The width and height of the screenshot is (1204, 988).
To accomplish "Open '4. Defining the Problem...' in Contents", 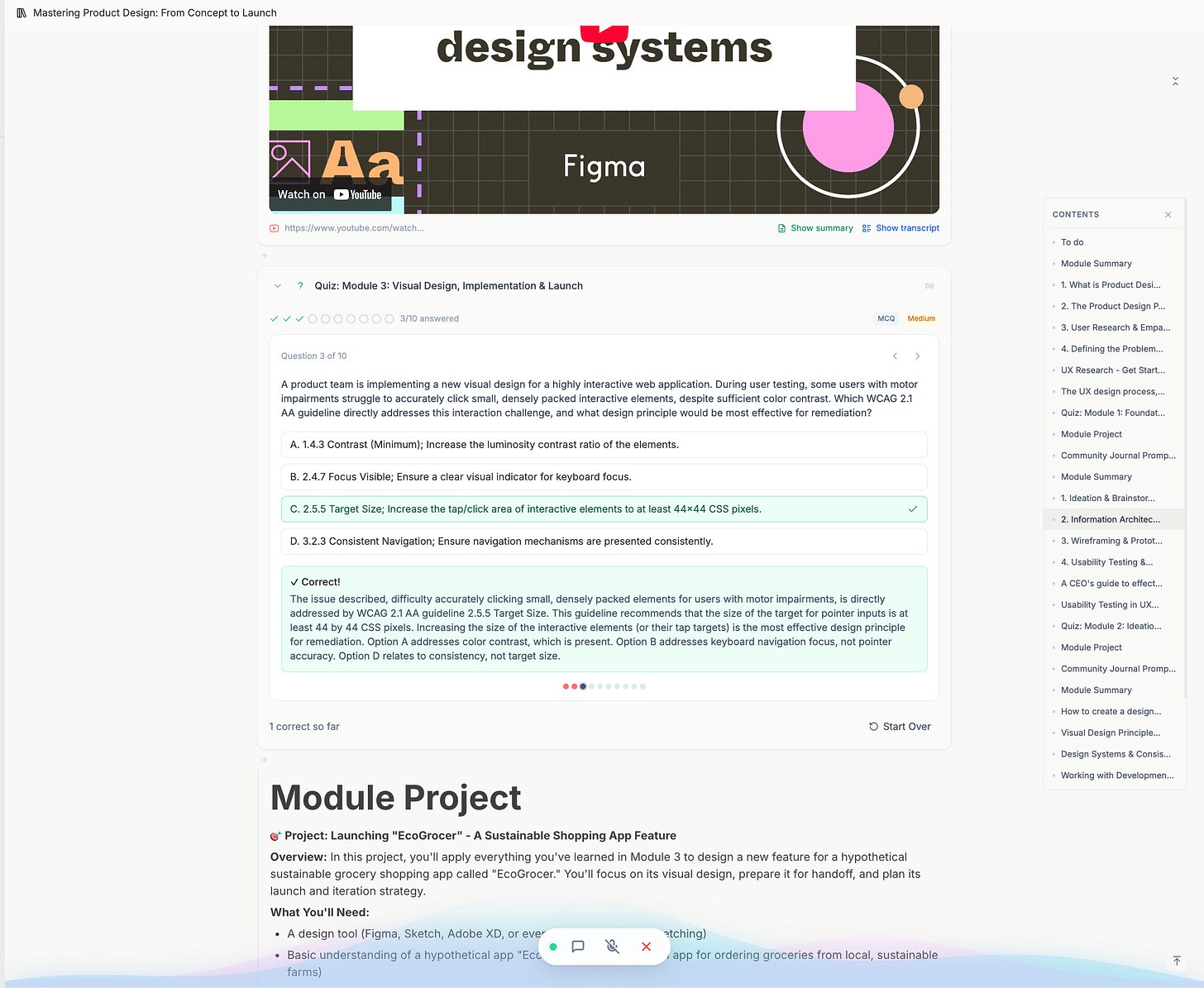I will (1114, 349).
